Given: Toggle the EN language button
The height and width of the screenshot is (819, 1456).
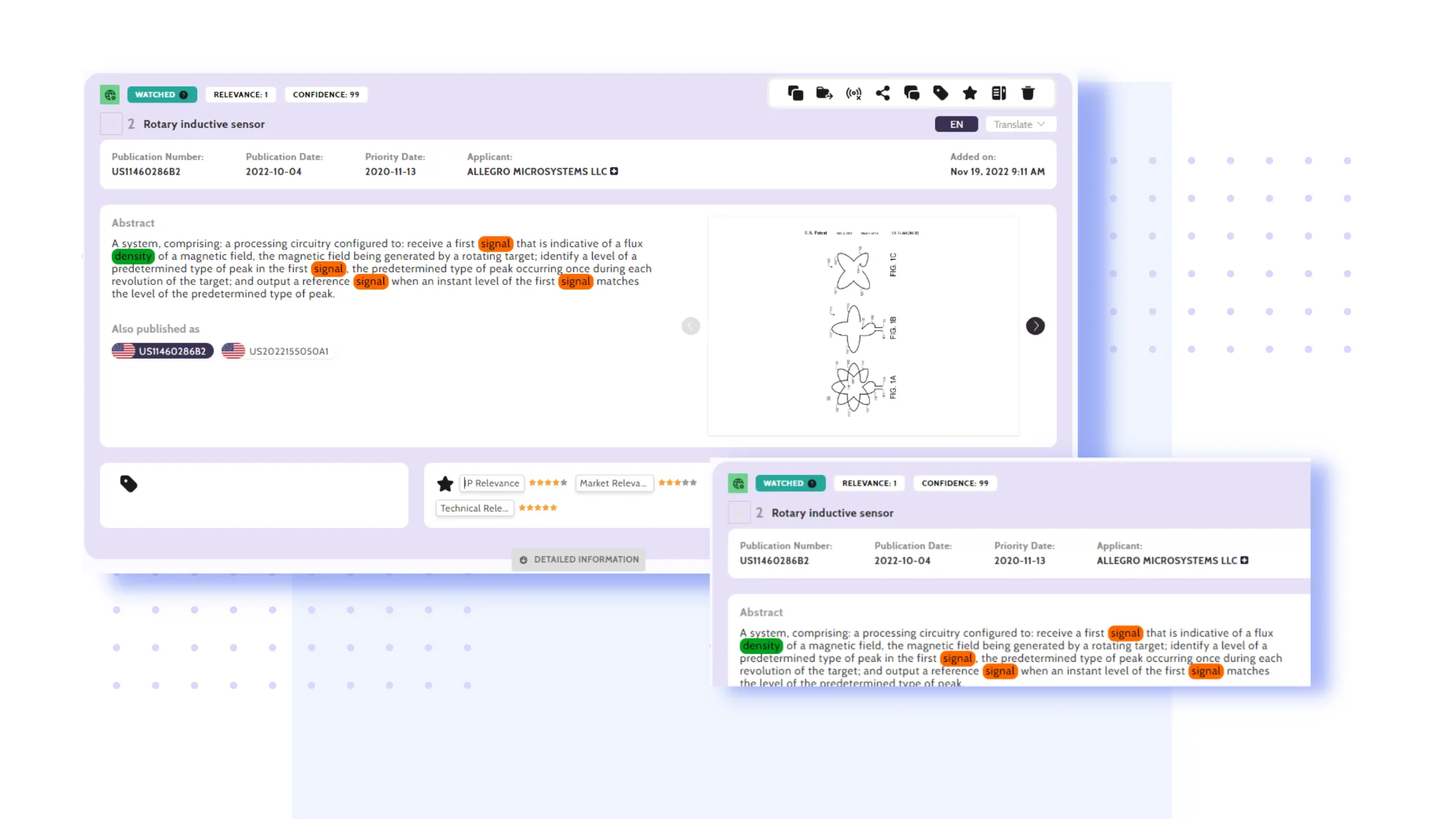Looking at the screenshot, I should [956, 124].
